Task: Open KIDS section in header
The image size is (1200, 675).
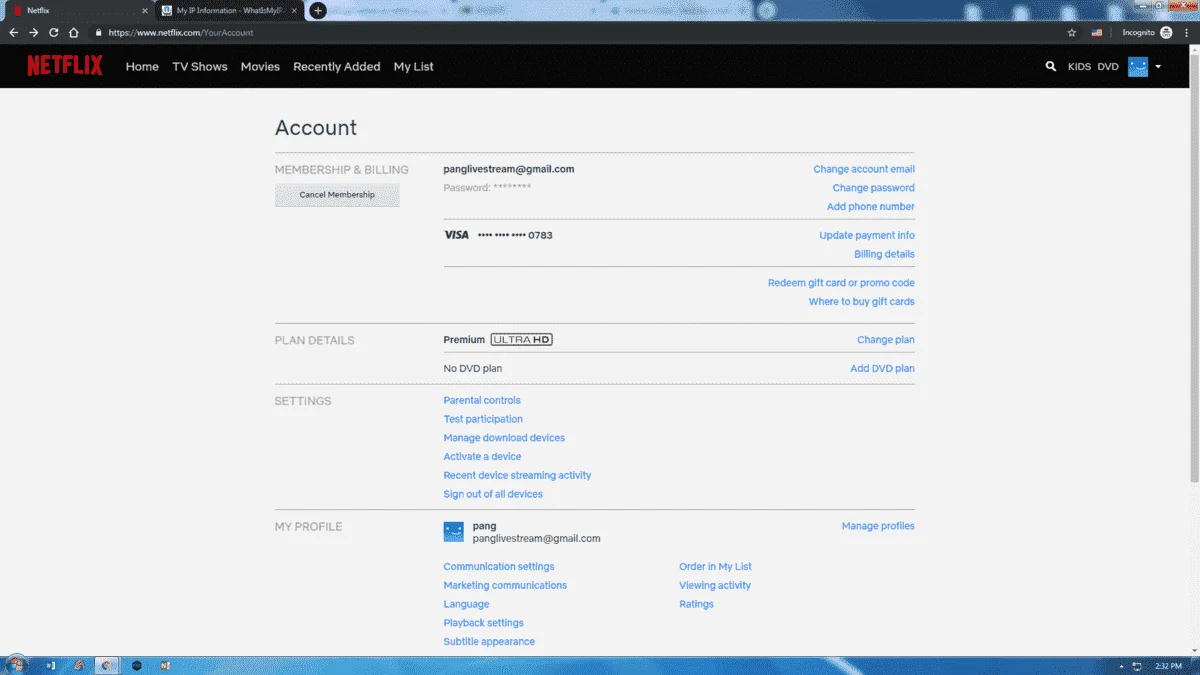Action: [1079, 67]
